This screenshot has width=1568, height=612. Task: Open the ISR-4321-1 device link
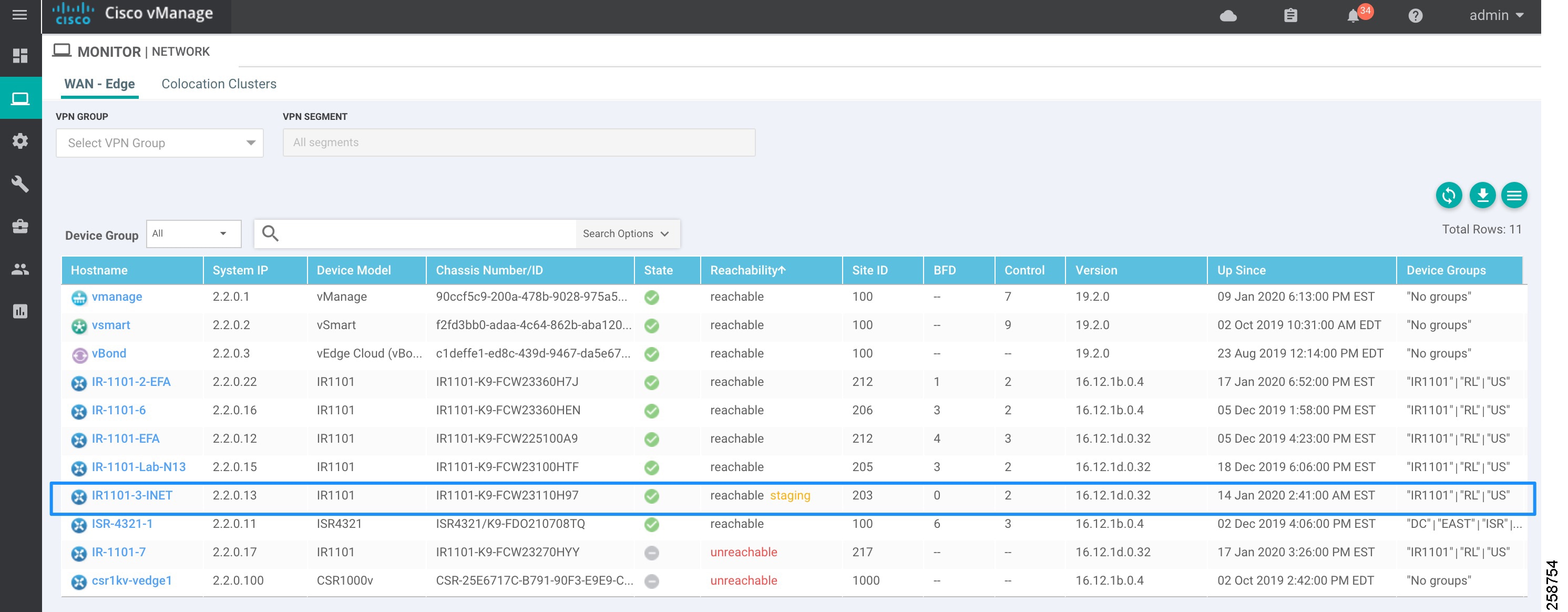(122, 524)
